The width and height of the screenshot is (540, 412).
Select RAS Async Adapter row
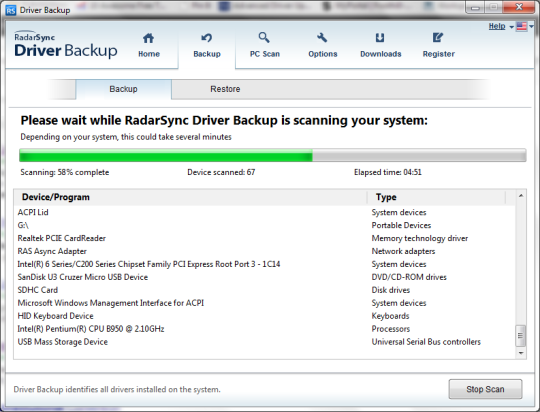(264, 251)
